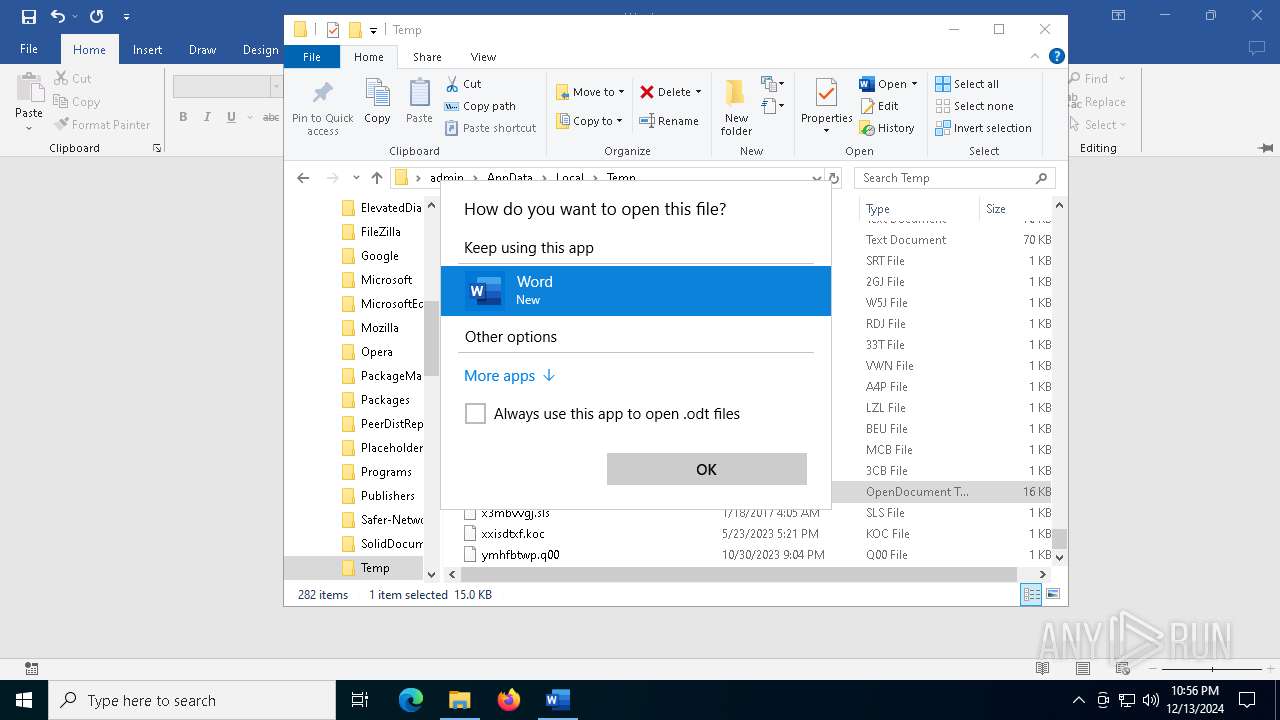Click the Italic button in Word
This screenshot has width=1280, height=720.
pyautogui.click(x=207, y=117)
